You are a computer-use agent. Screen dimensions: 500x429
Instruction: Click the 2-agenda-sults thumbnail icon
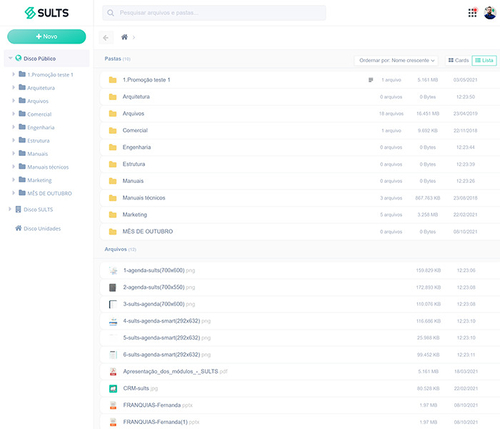tap(113, 287)
